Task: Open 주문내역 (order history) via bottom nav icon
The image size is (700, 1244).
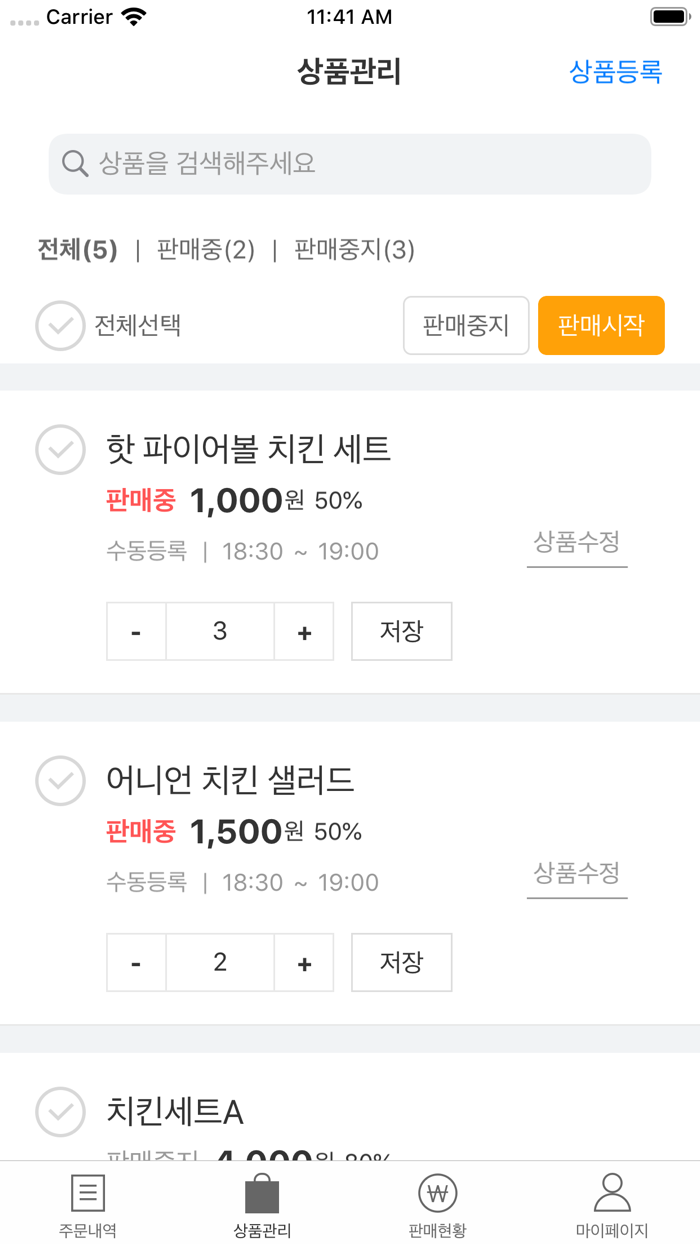Action: click(x=88, y=1193)
